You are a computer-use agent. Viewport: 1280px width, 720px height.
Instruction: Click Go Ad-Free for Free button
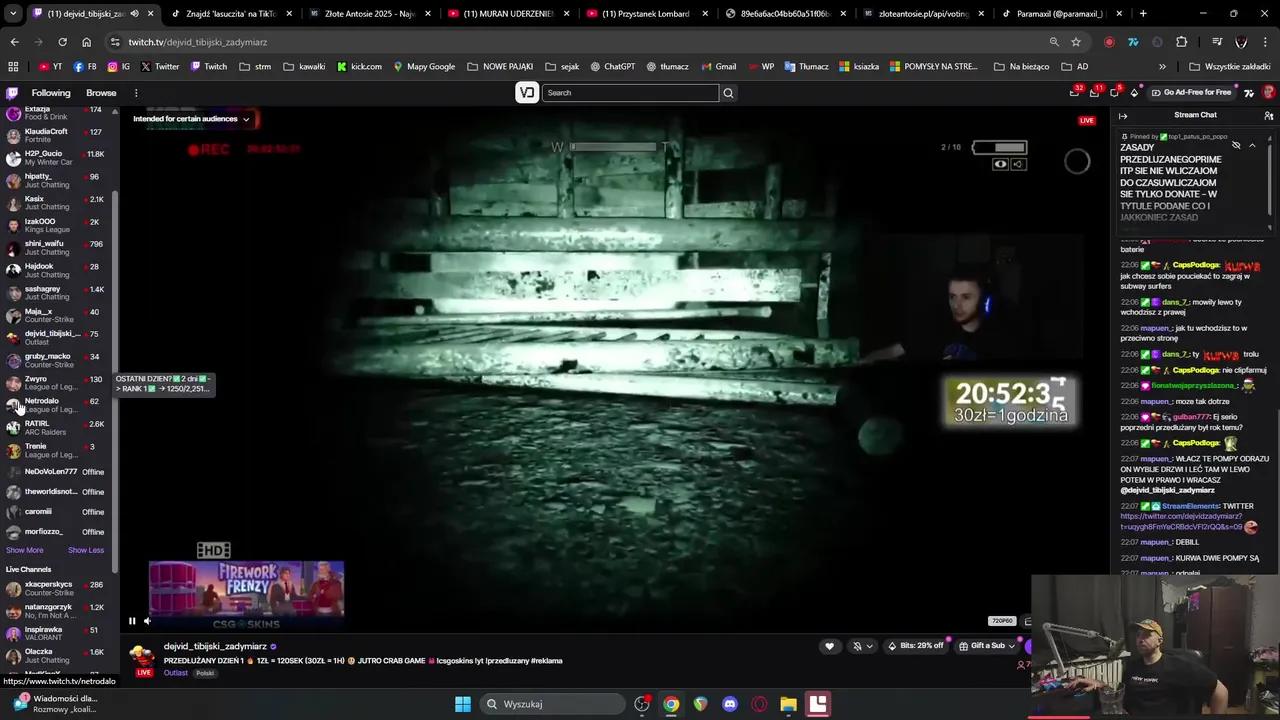tap(1190, 93)
